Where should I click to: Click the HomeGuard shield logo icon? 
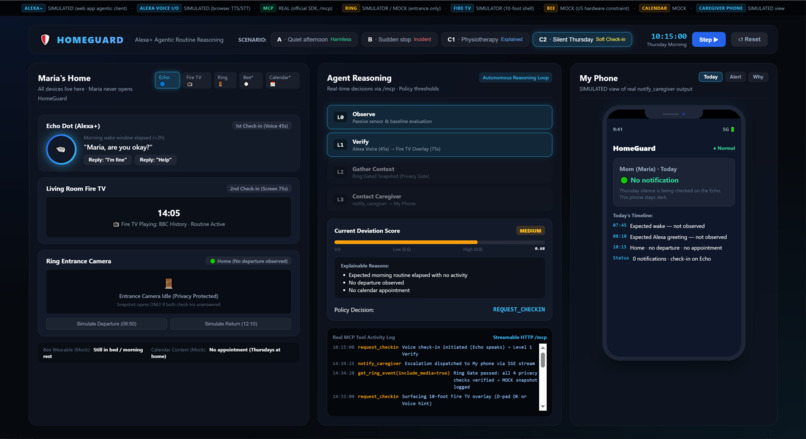(x=45, y=40)
